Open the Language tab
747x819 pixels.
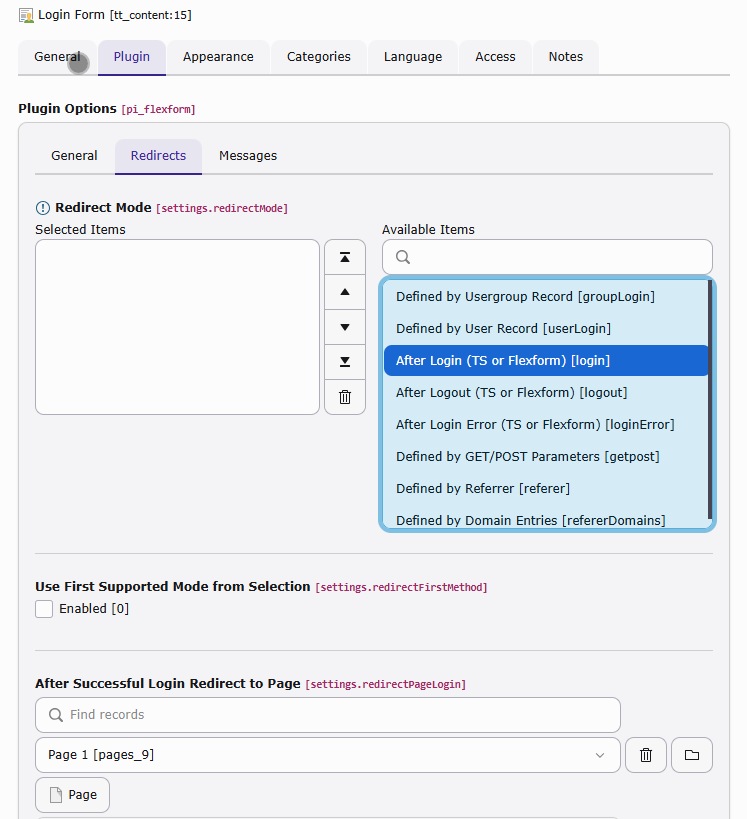pyautogui.click(x=413, y=57)
